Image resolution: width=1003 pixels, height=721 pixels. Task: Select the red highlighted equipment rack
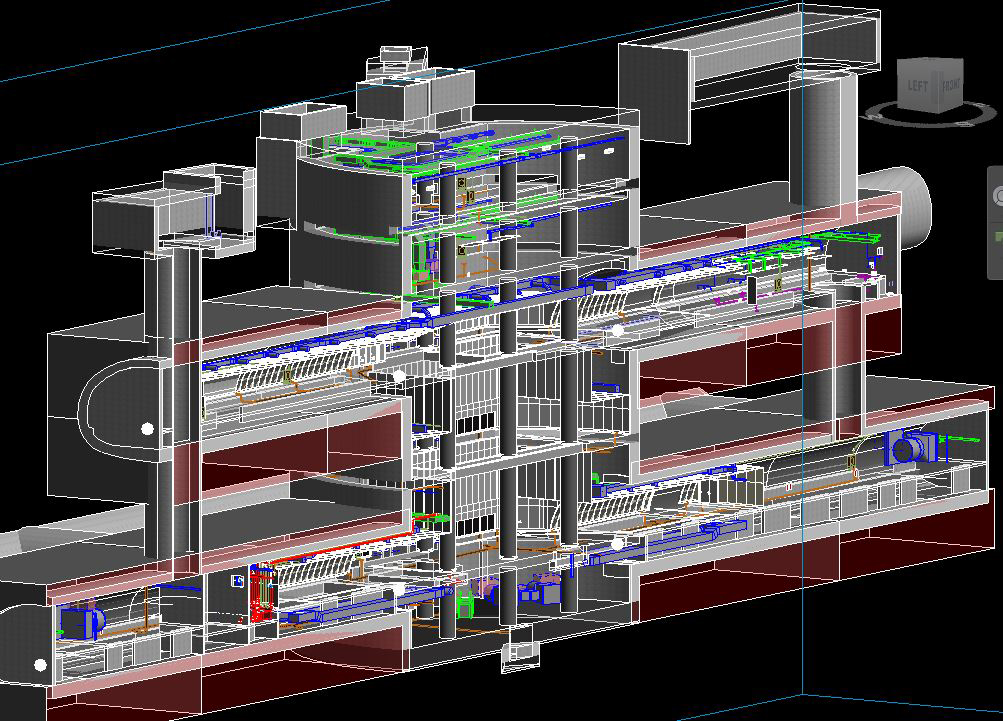(x=262, y=593)
